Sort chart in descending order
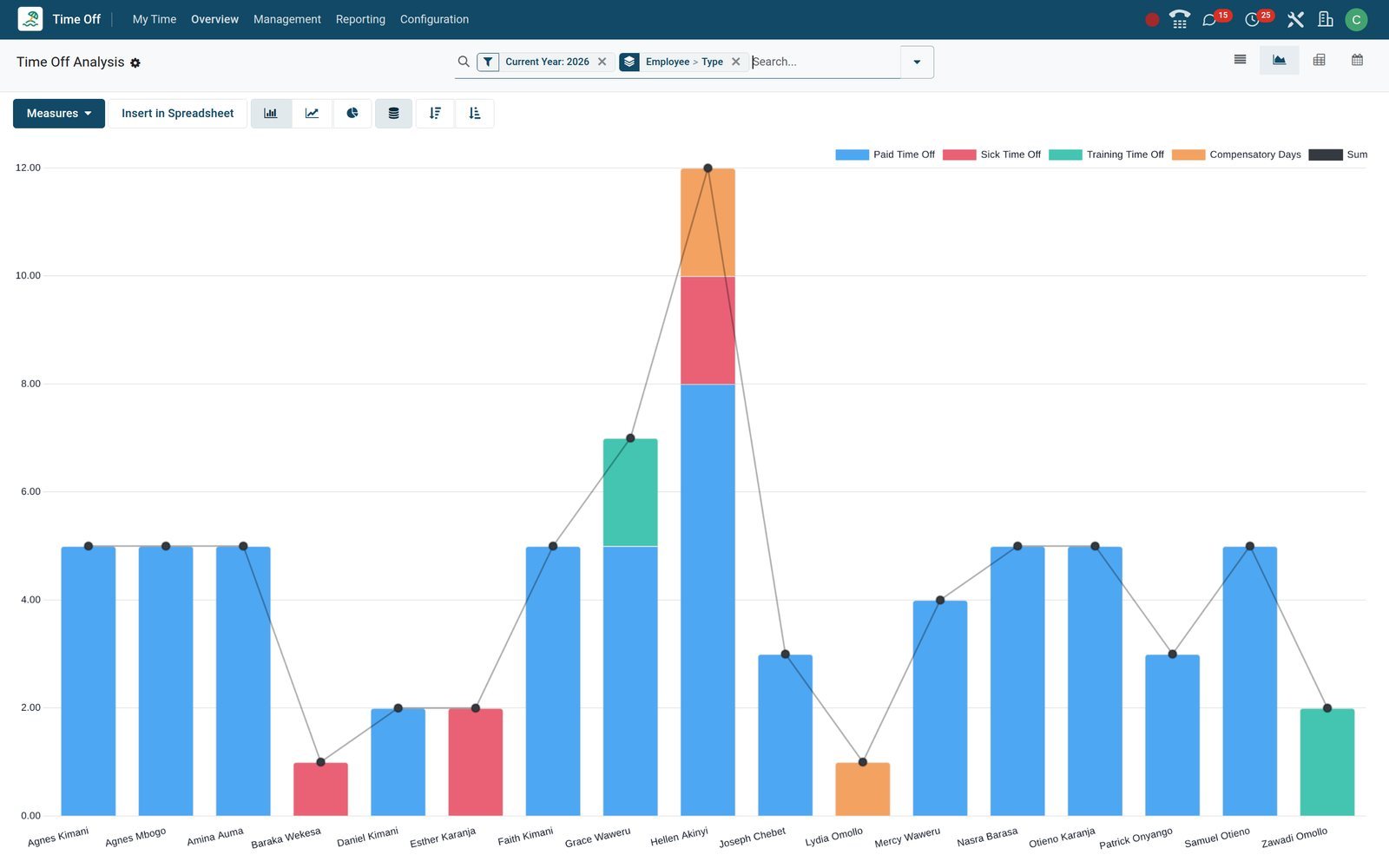This screenshot has height=868, width=1389. point(435,113)
